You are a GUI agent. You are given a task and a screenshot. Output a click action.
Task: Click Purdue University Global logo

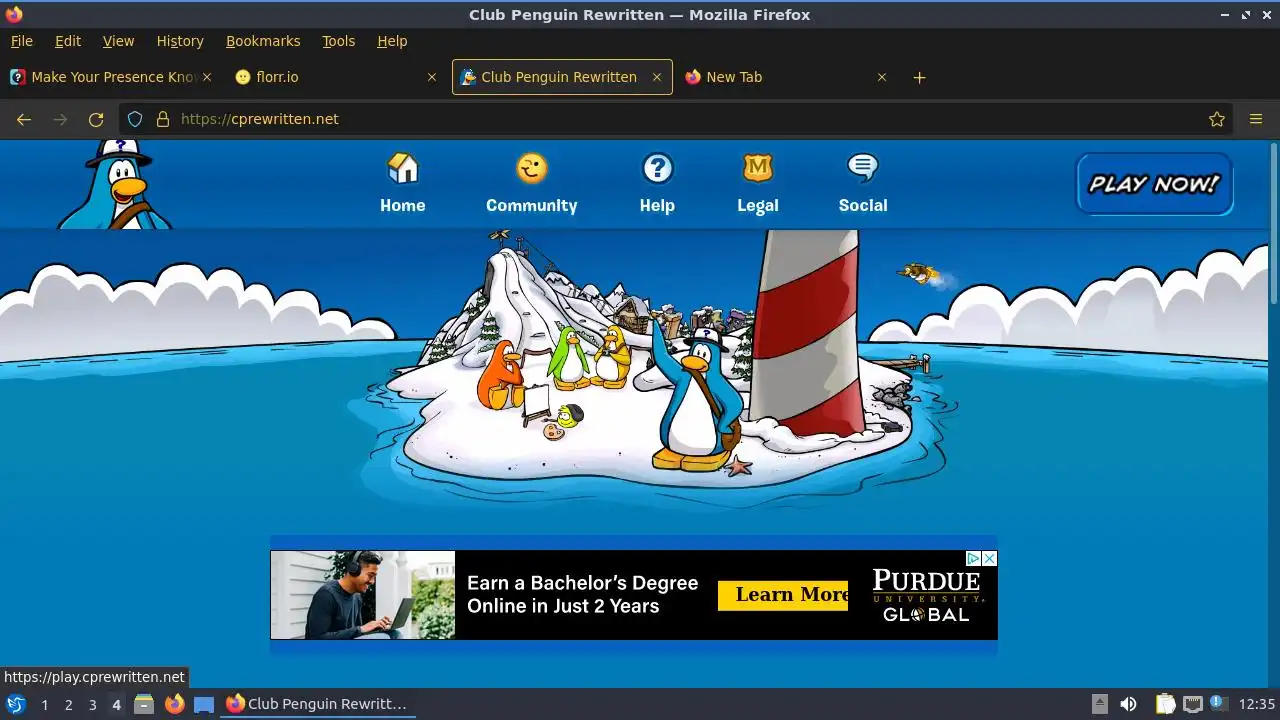(927, 595)
